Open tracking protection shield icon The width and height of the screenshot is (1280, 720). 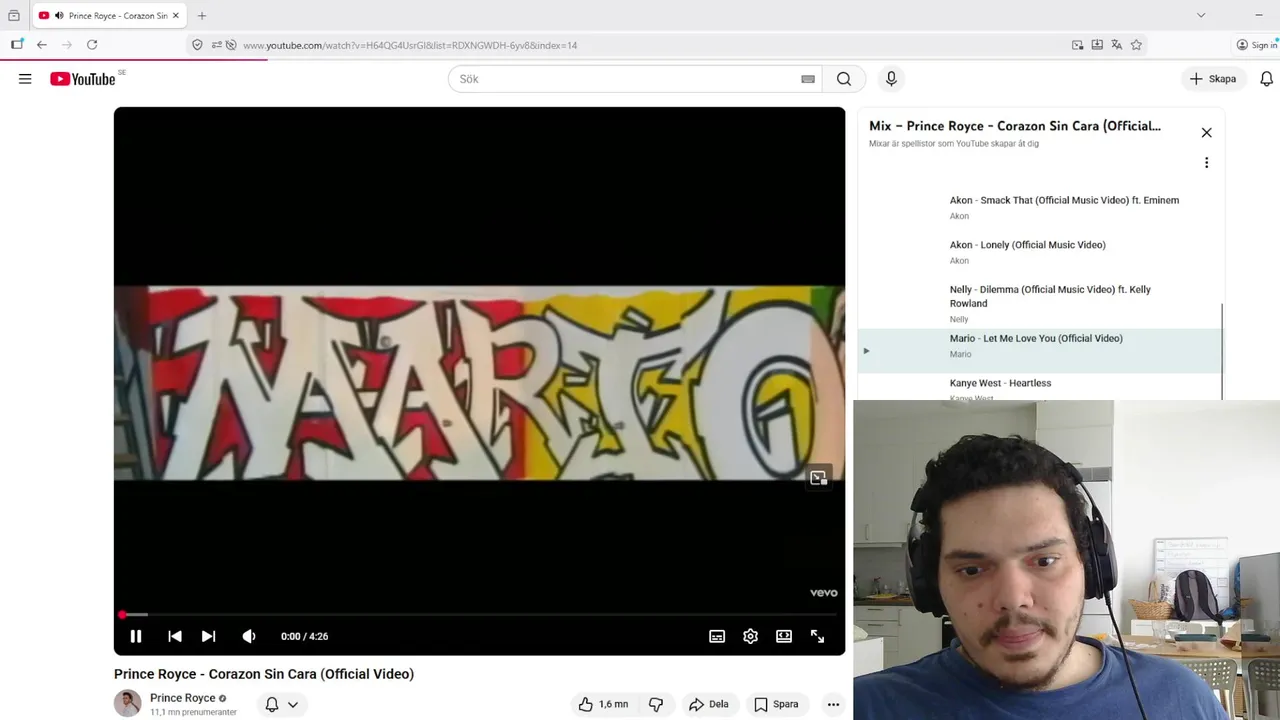coord(197,45)
